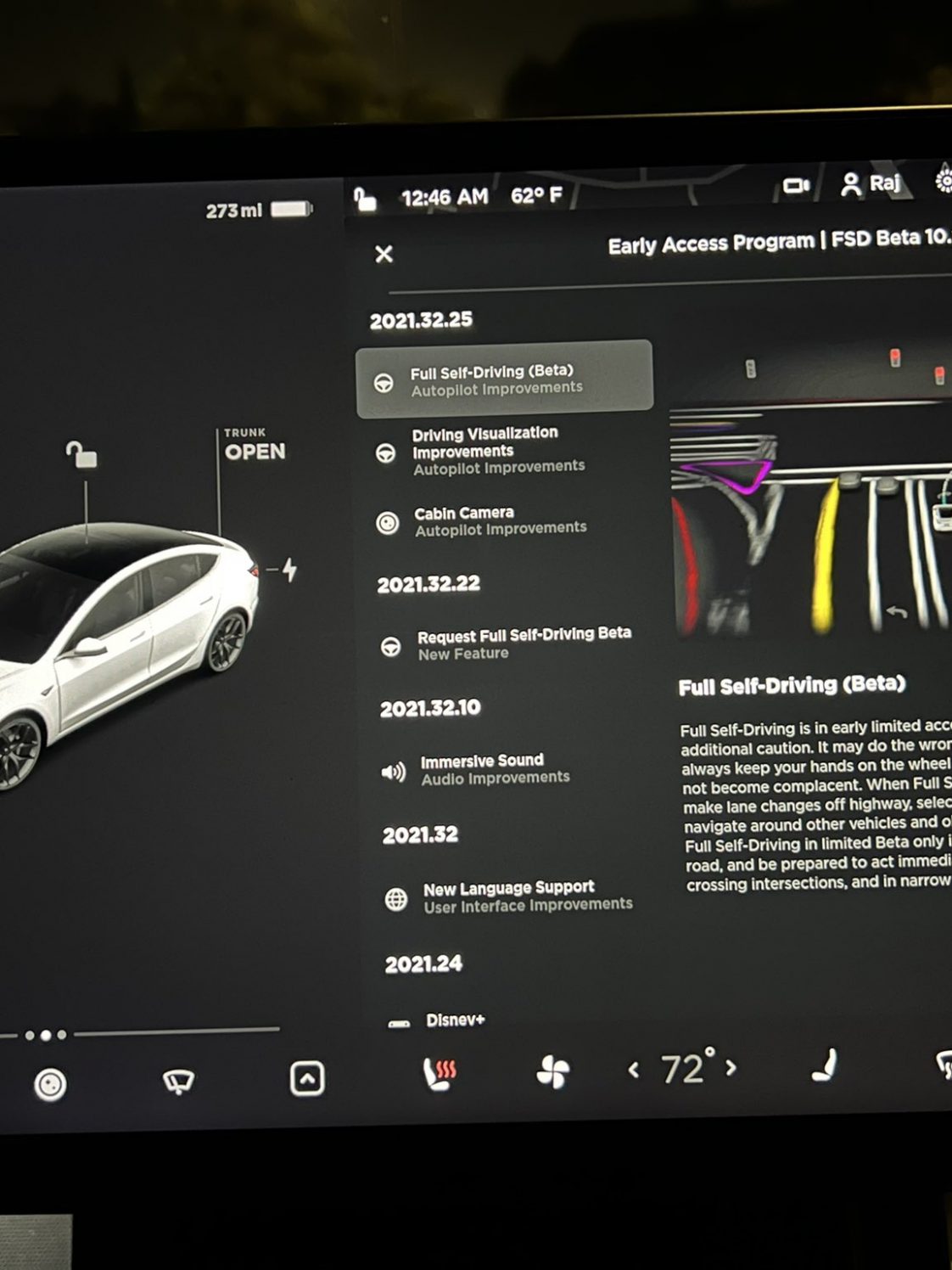Tap the battery range indicator 273 mi
Viewport: 952px width, 1270px height.
point(259,210)
